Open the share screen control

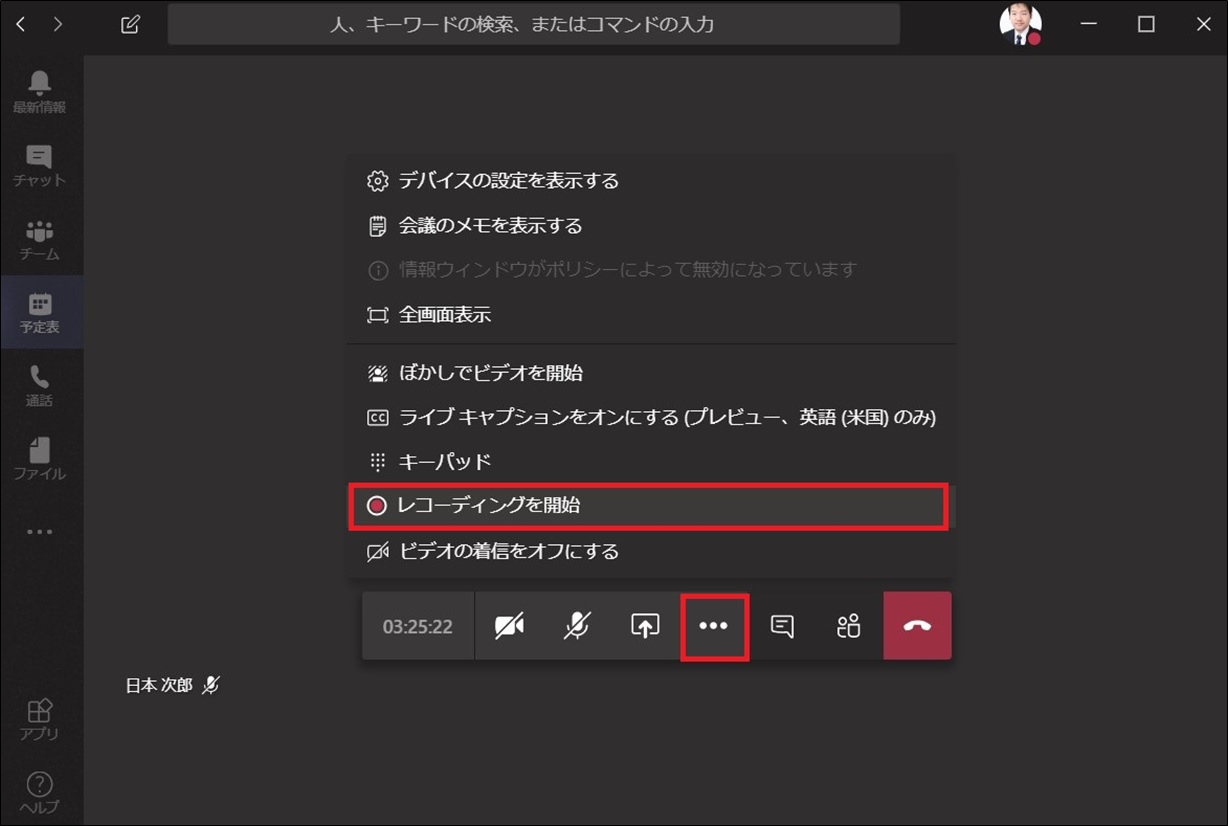[645, 625]
